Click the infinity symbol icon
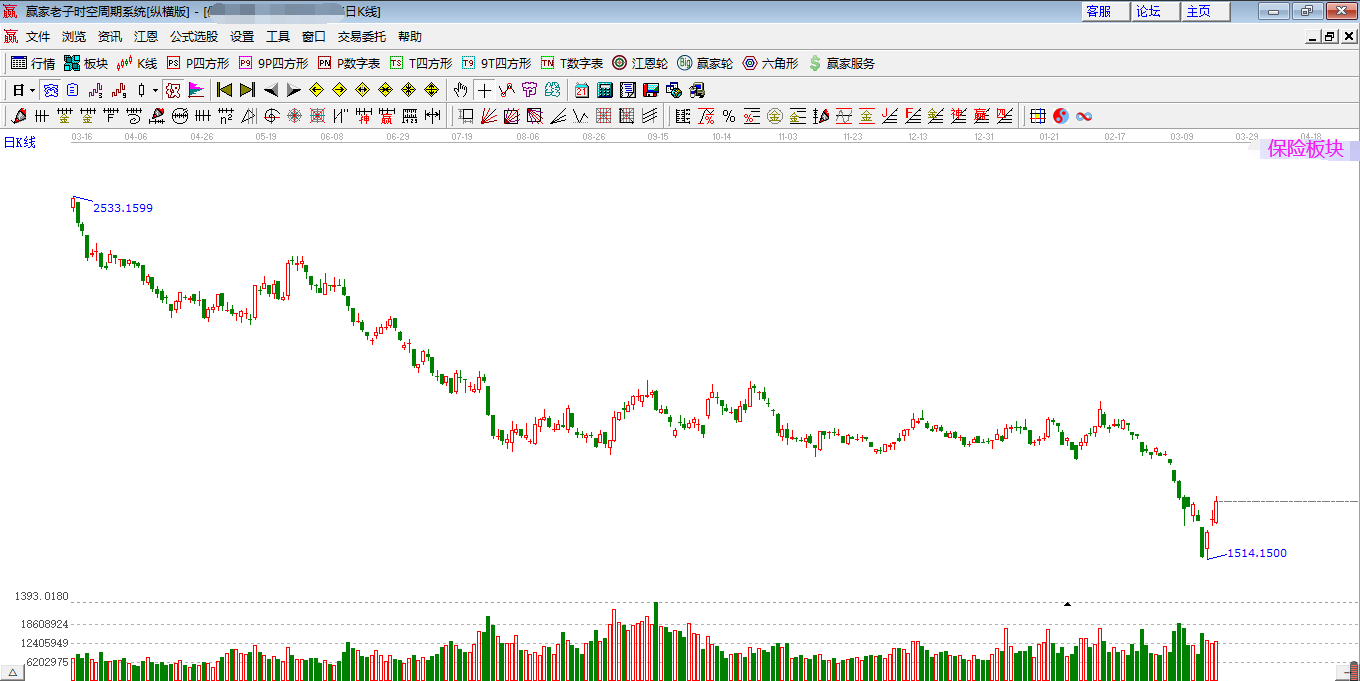This screenshot has height=681, width=1360. click(1083, 116)
